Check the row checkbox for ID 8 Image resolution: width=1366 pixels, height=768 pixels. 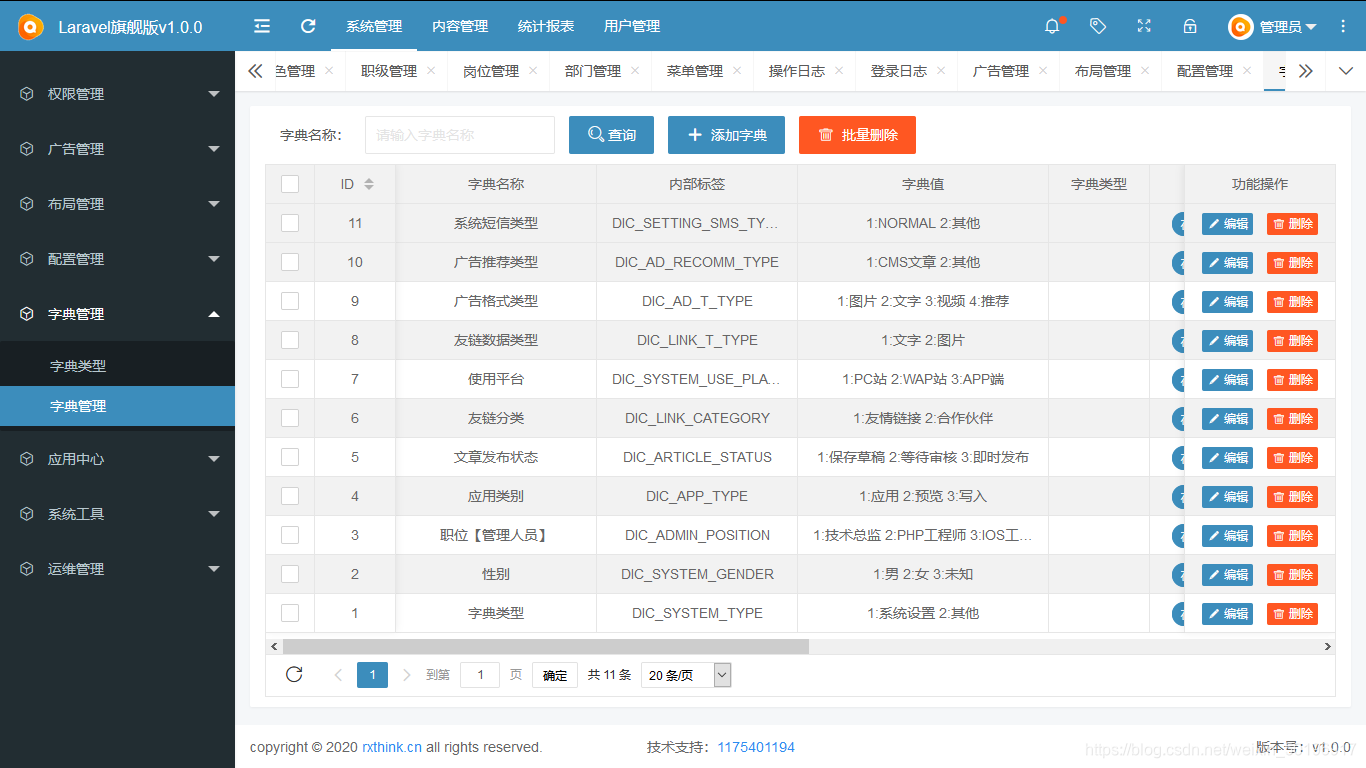[x=290, y=340]
